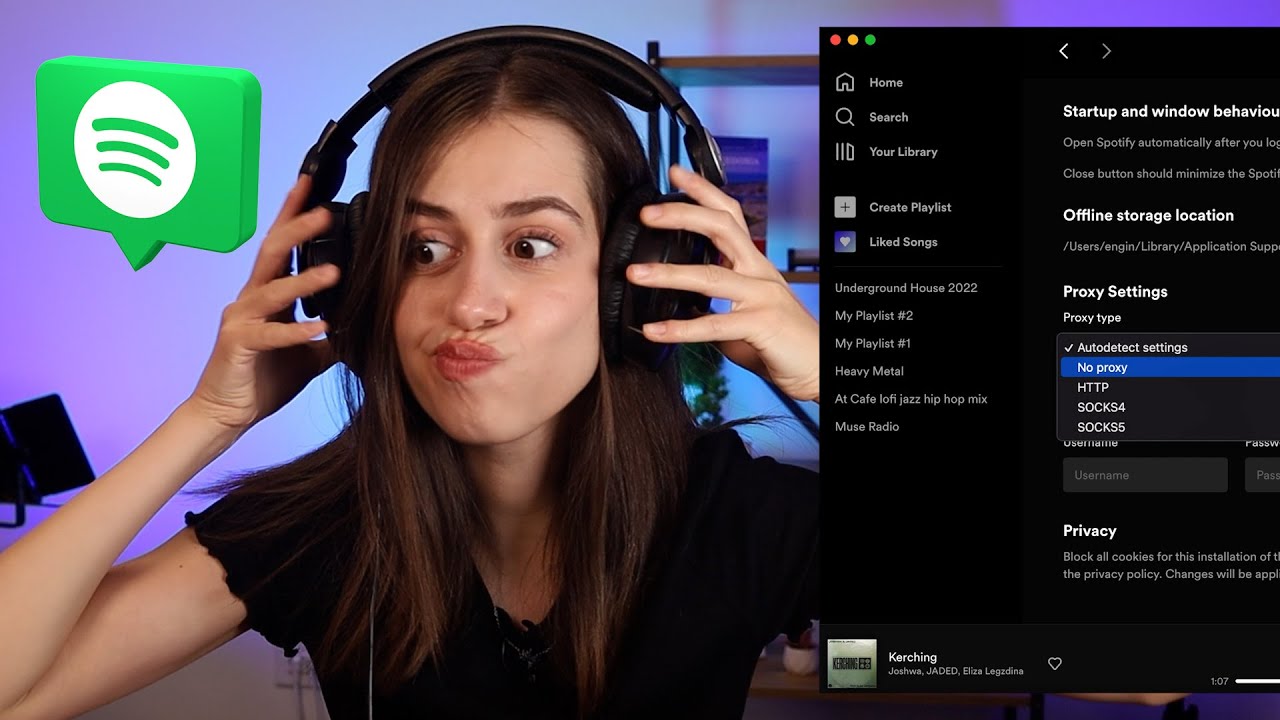
Task: Click the 1:07 elapsed time
Action: 1219,681
